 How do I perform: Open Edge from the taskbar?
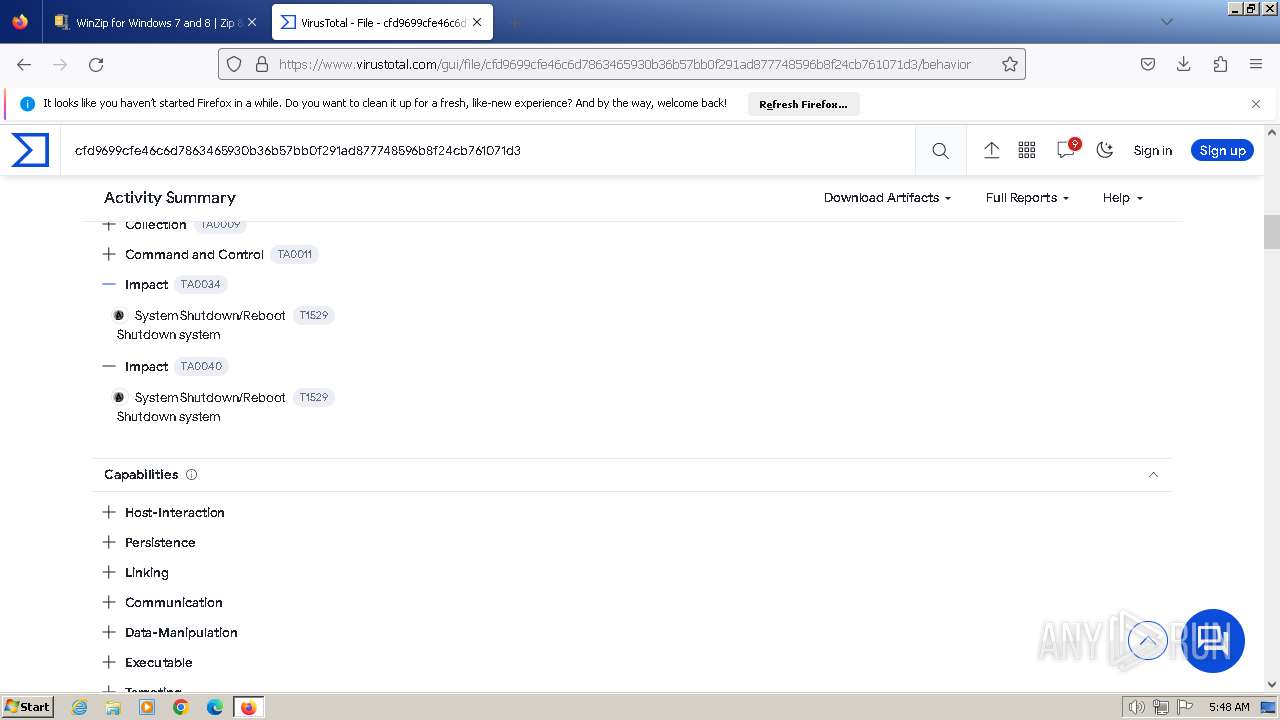click(x=215, y=707)
